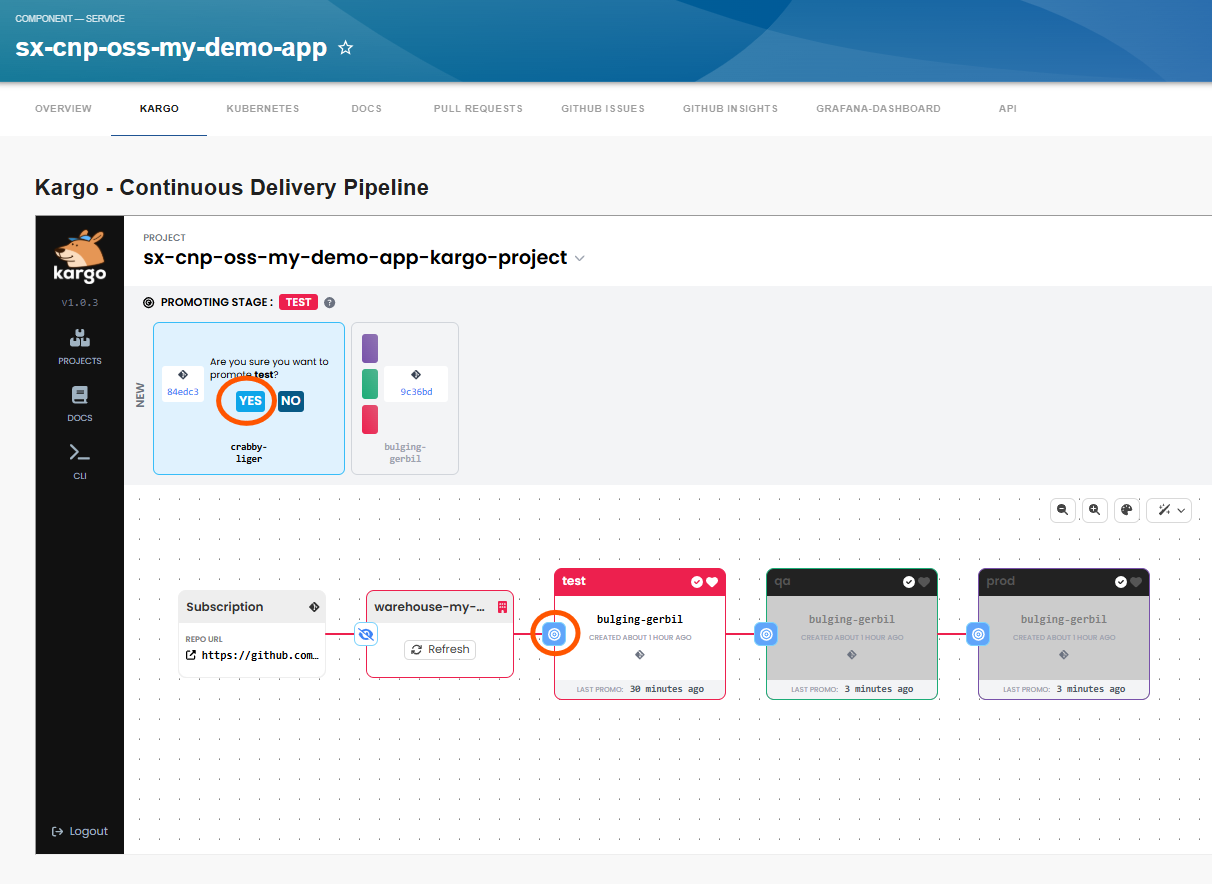Viewport: 1212px width, 884px height.
Task: Click the Kargo kangaroo logo
Action: (80, 256)
